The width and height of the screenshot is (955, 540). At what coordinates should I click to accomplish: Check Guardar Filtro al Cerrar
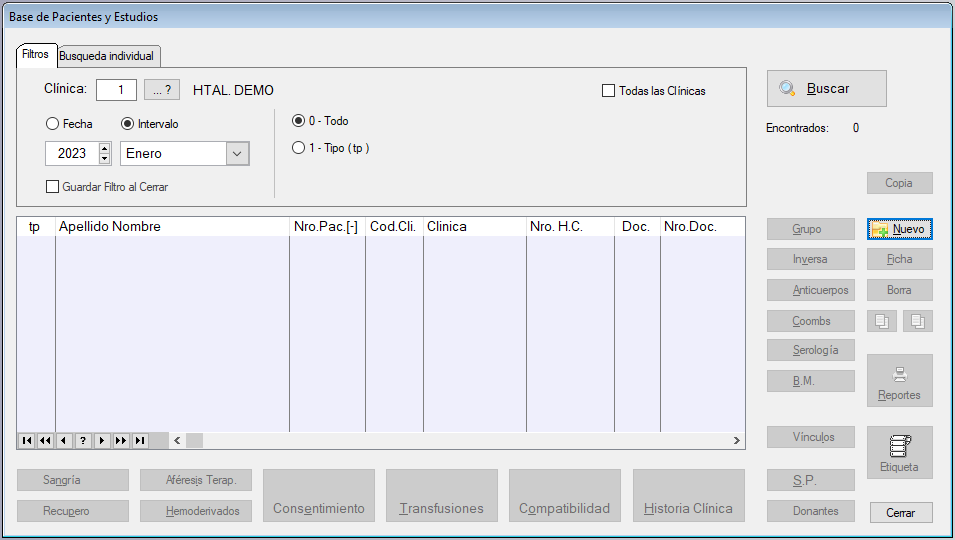(x=53, y=186)
